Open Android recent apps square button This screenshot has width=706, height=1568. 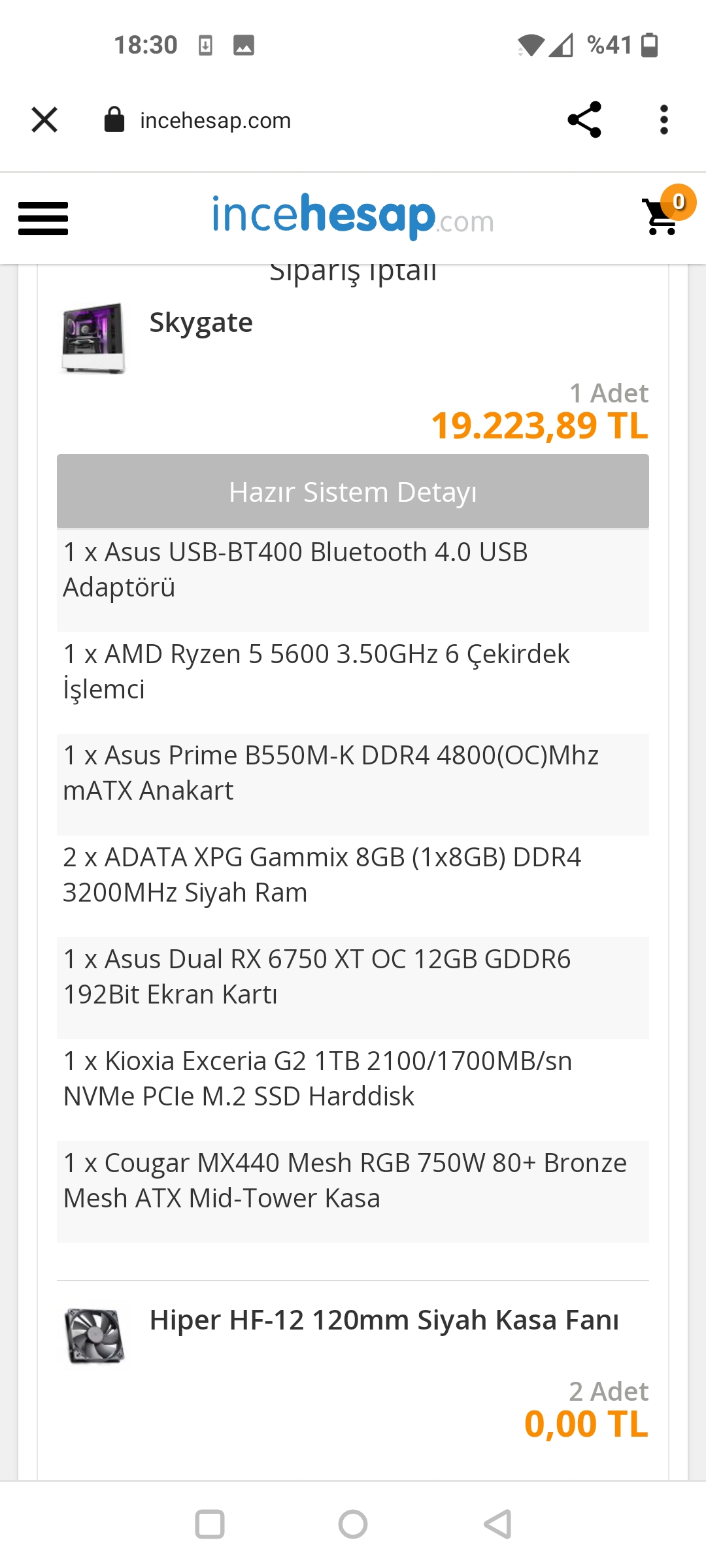[x=210, y=1524]
